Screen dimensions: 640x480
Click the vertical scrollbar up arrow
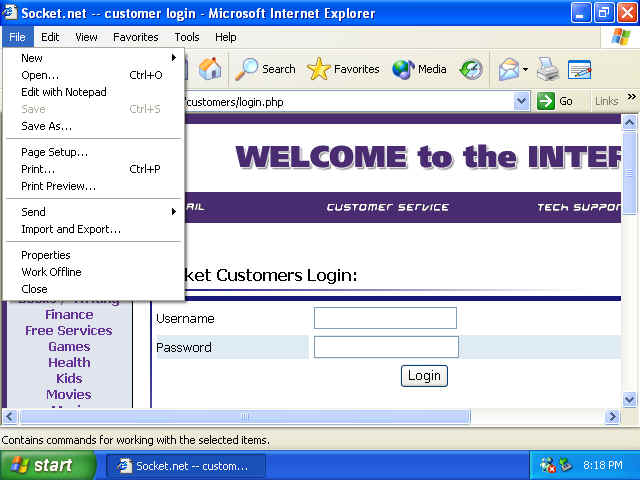tap(629, 122)
